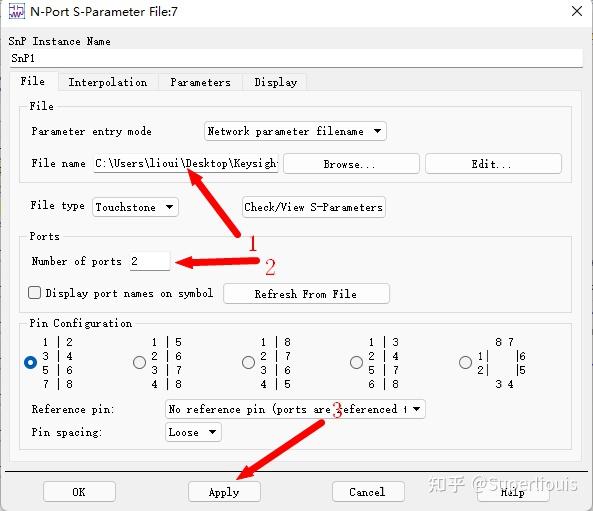Click the N-Port S-Parameter title bar icon
The height and width of the screenshot is (511, 593).
tap(17, 11)
